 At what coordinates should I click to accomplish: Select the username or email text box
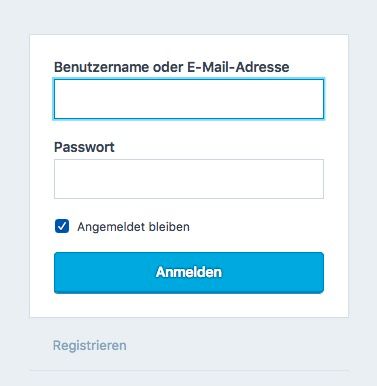pyautogui.click(x=189, y=99)
